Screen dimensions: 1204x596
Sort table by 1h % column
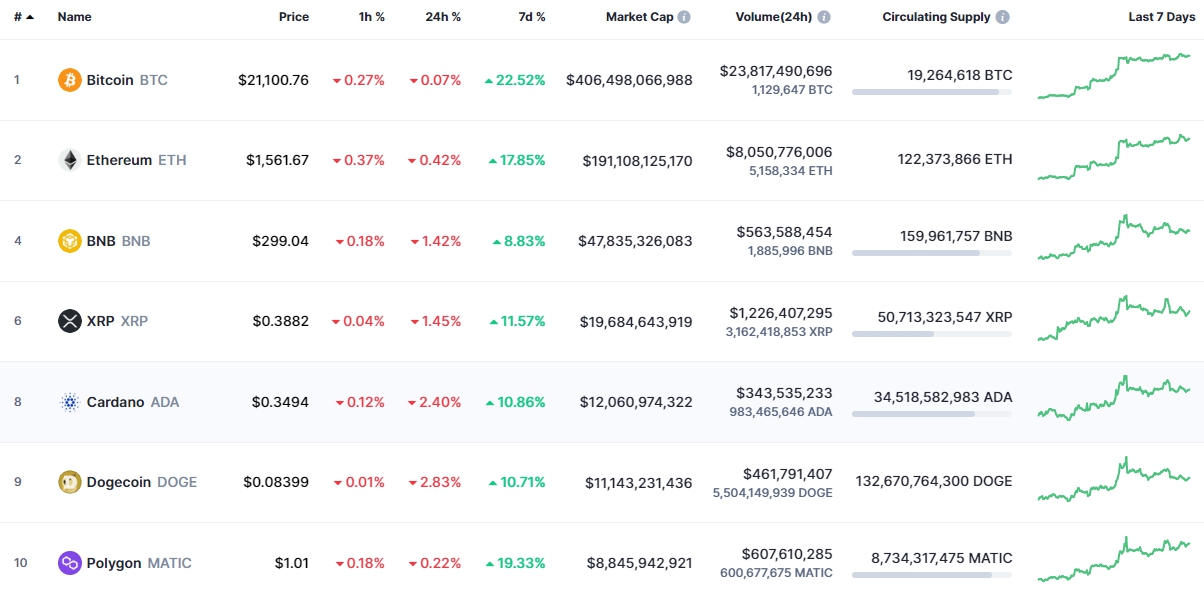372,17
